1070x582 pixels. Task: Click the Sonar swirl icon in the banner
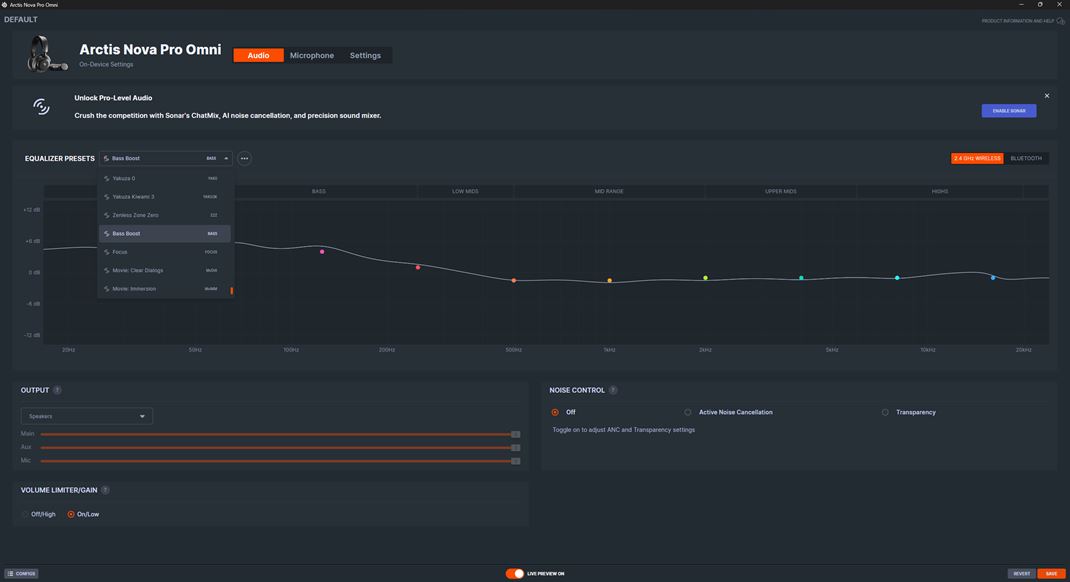point(42,106)
